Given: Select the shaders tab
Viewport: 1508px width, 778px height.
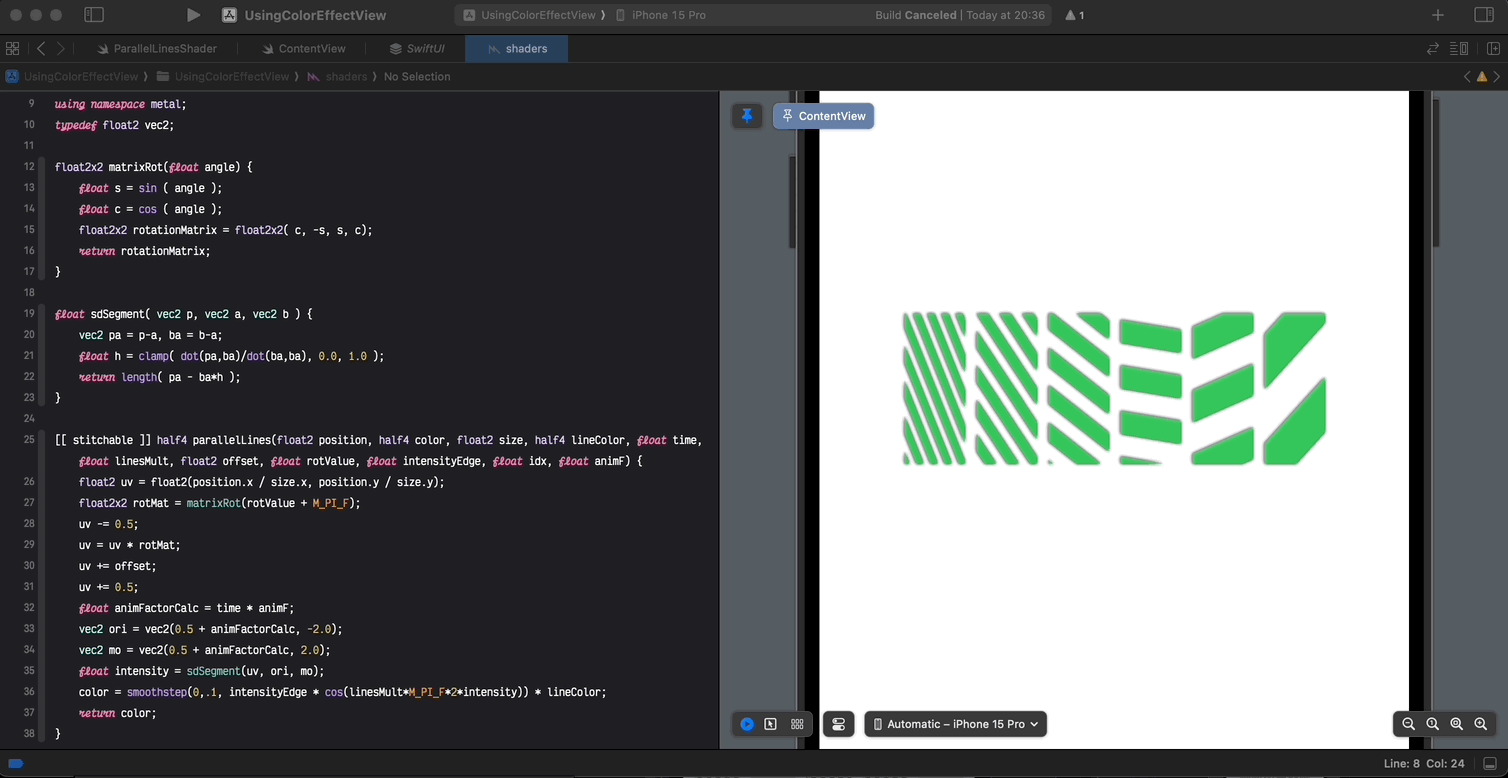Looking at the screenshot, I should (516, 48).
